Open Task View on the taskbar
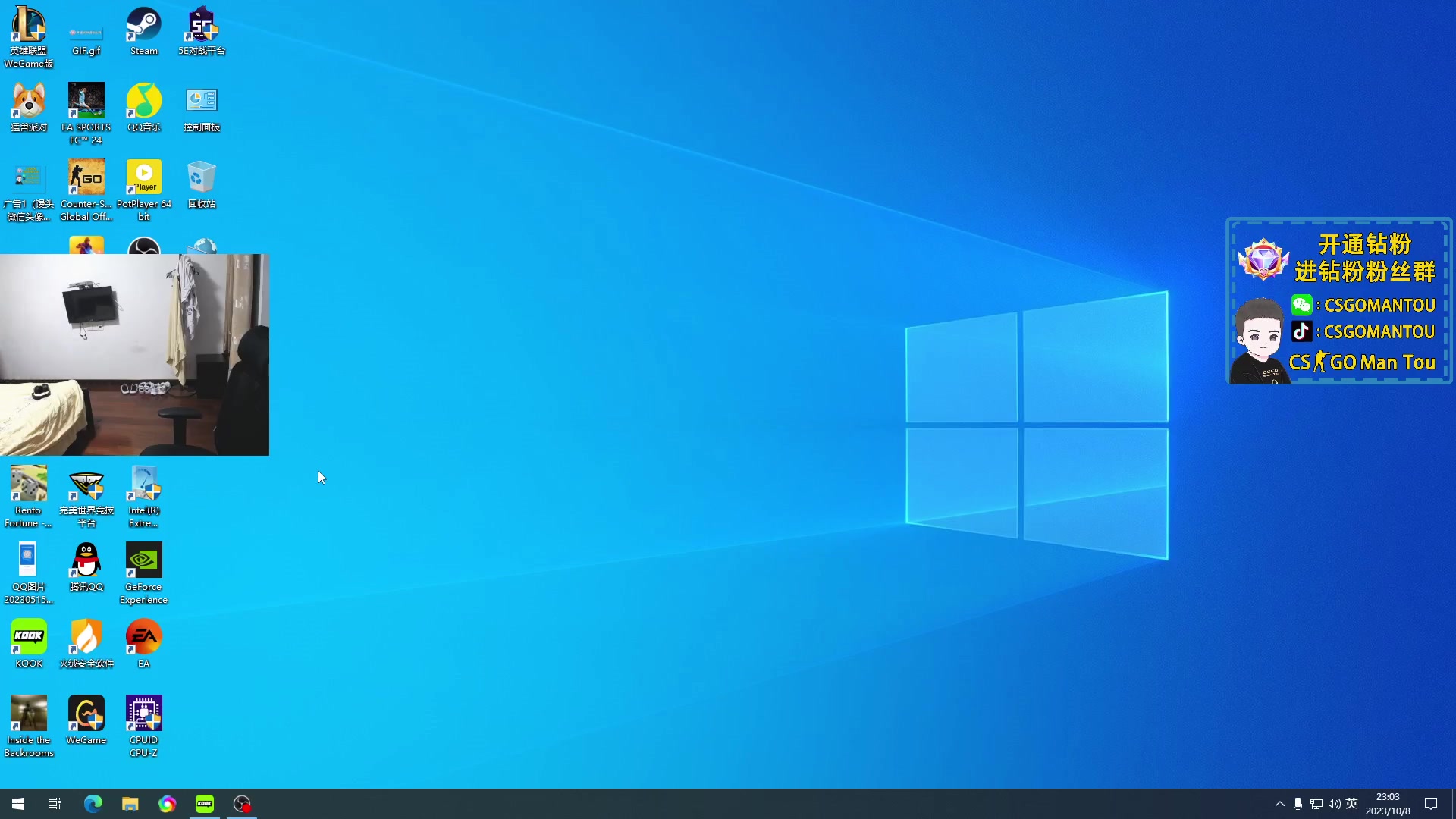Viewport: 1456px width, 819px height. point(55,804)
